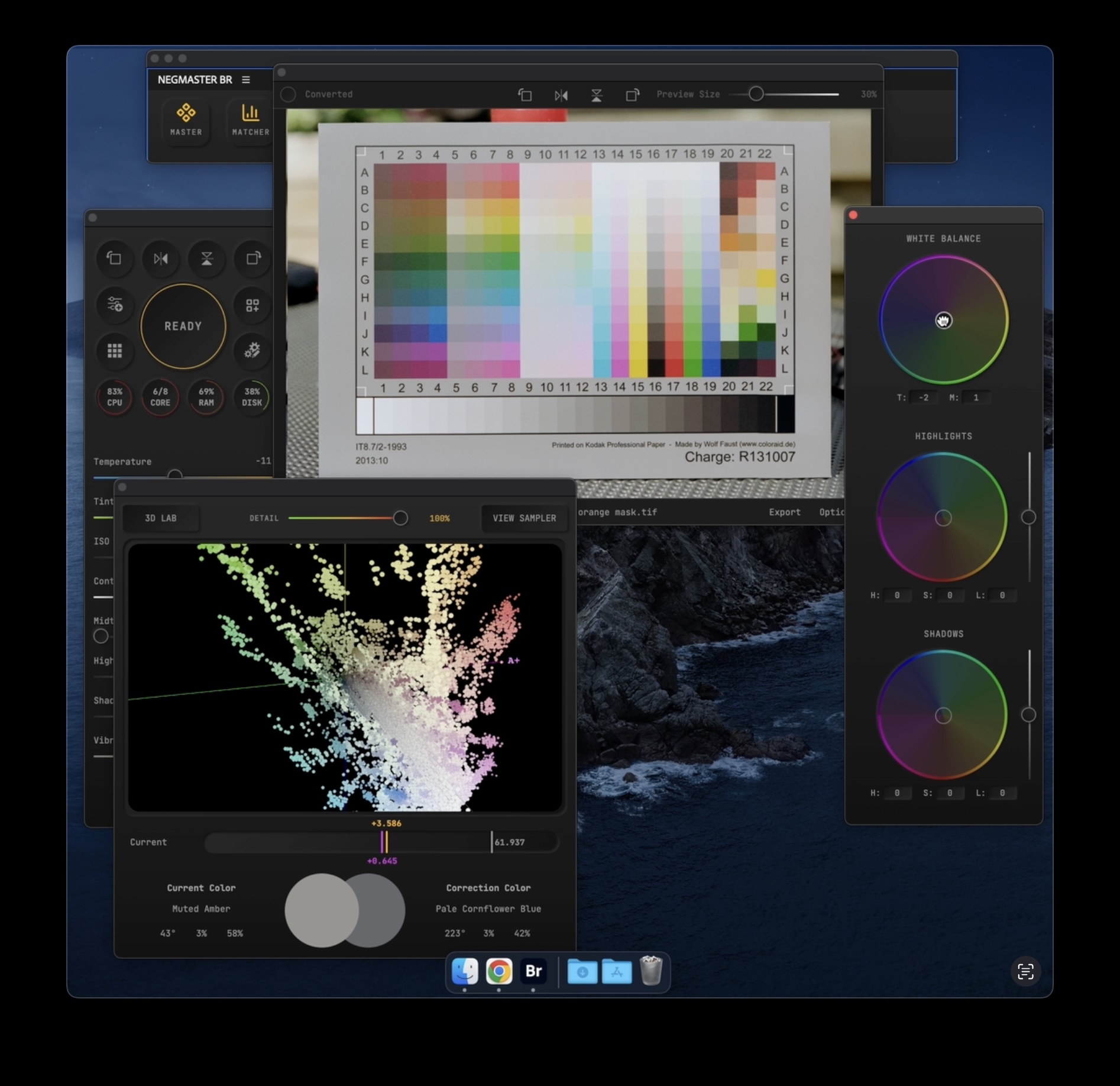
Task: Open the gears-and-pencil settings icon
Action: click(253, 350)
